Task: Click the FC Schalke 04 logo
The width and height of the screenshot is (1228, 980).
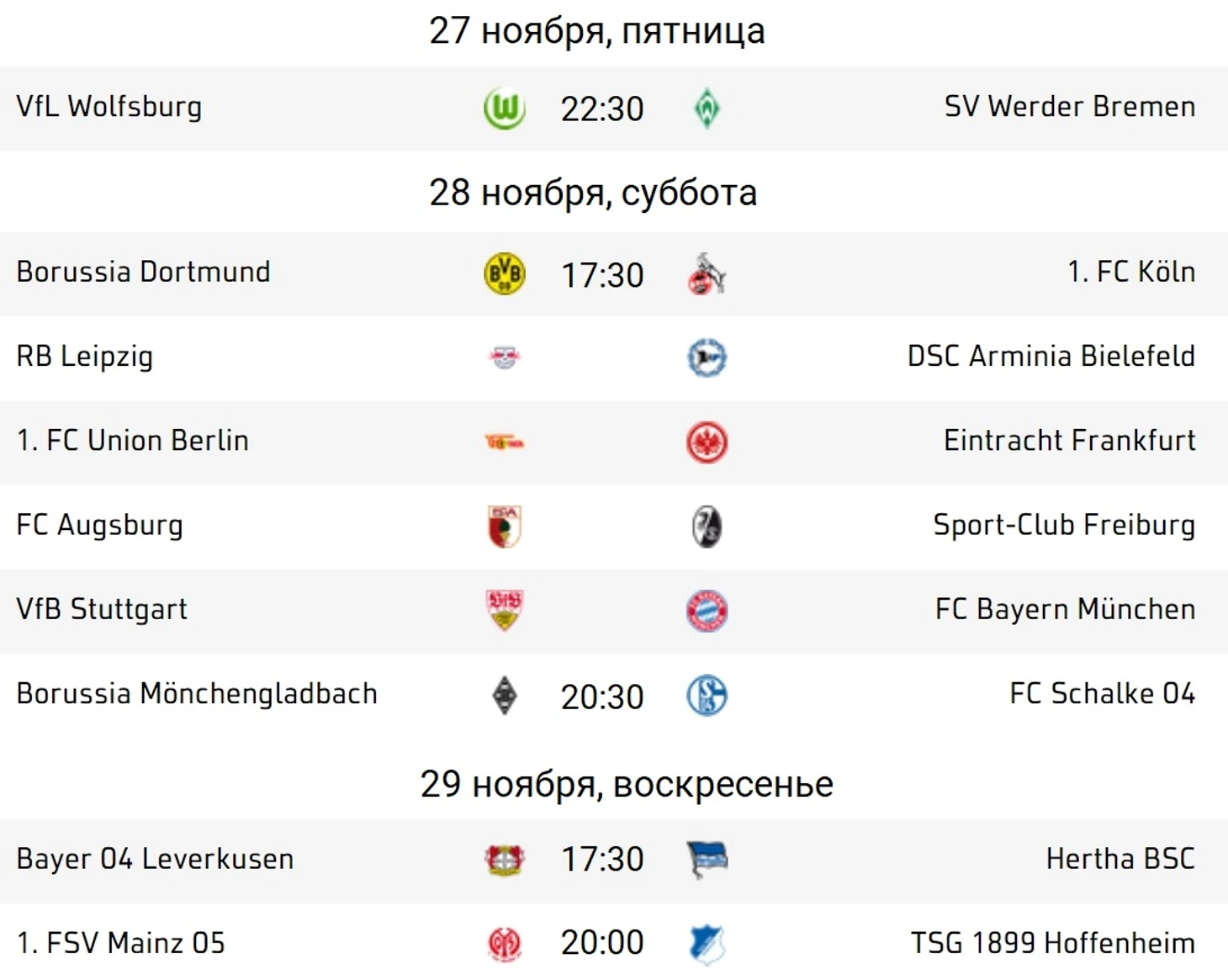Action: point(707,696)
